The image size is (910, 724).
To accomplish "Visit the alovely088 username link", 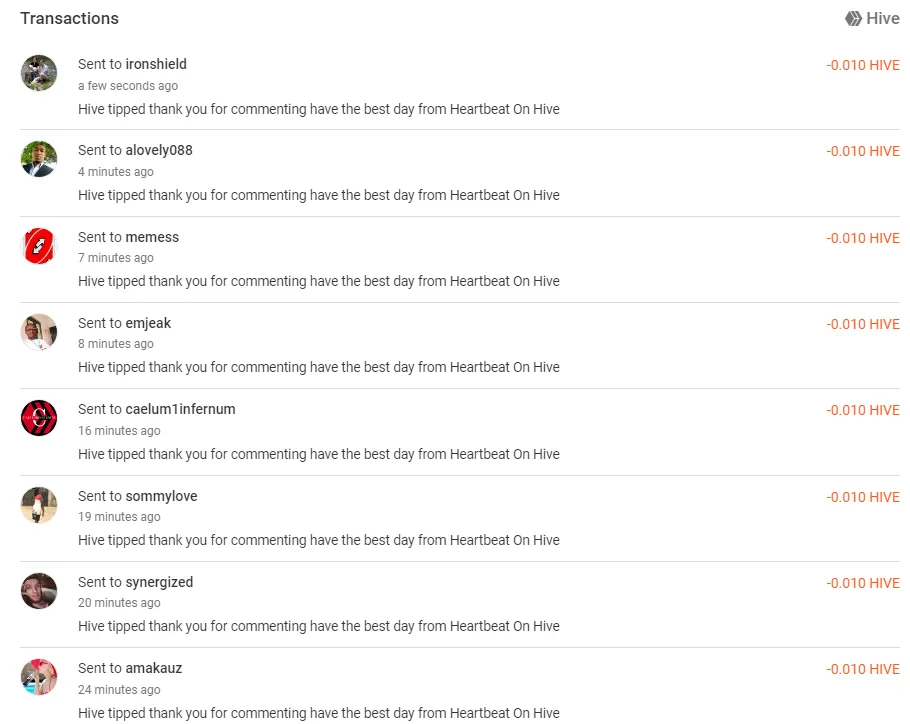I will pyautogui.click(x=159, y=150).
